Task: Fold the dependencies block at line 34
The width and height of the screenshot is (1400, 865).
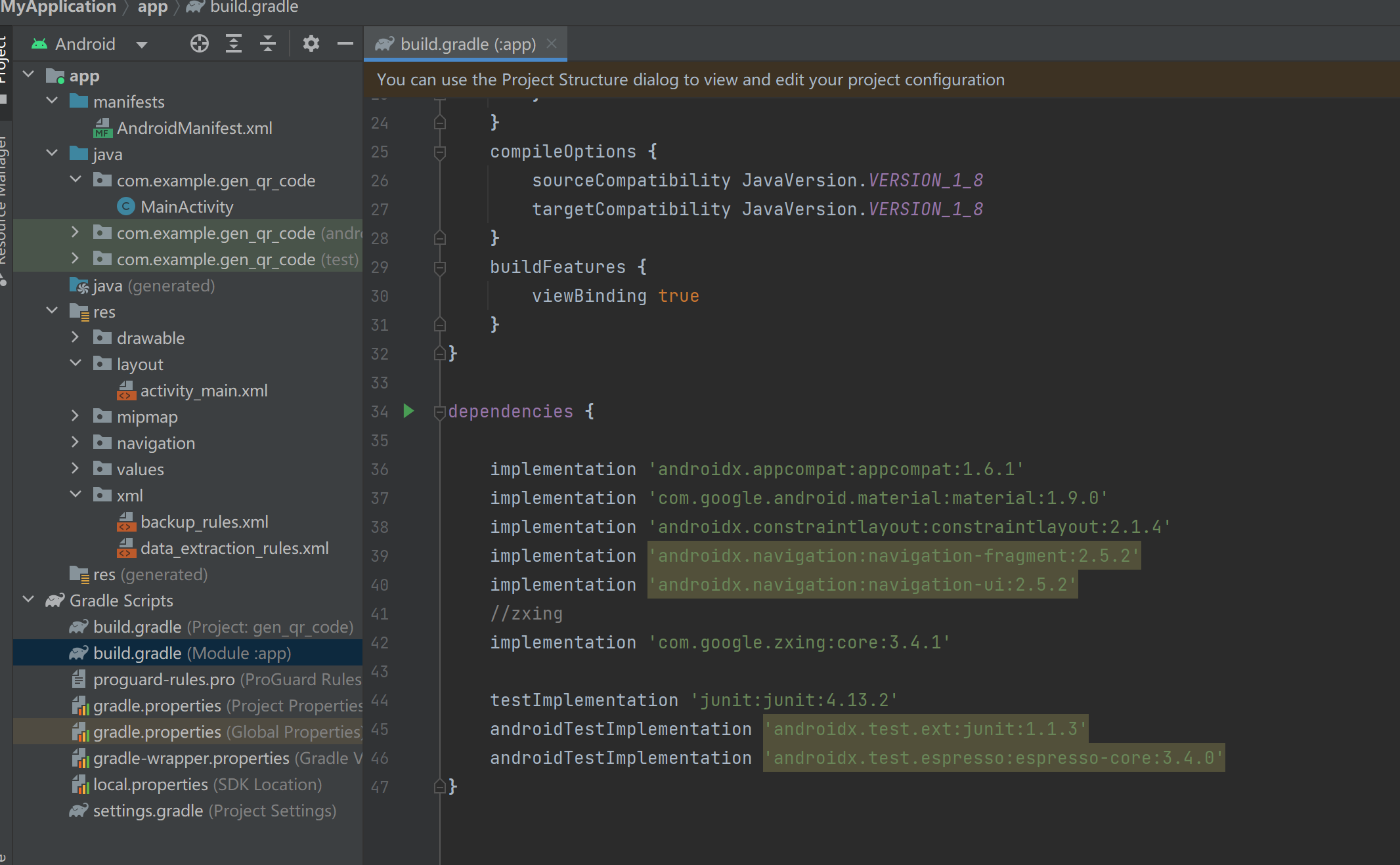Action: tap(440, 412)
